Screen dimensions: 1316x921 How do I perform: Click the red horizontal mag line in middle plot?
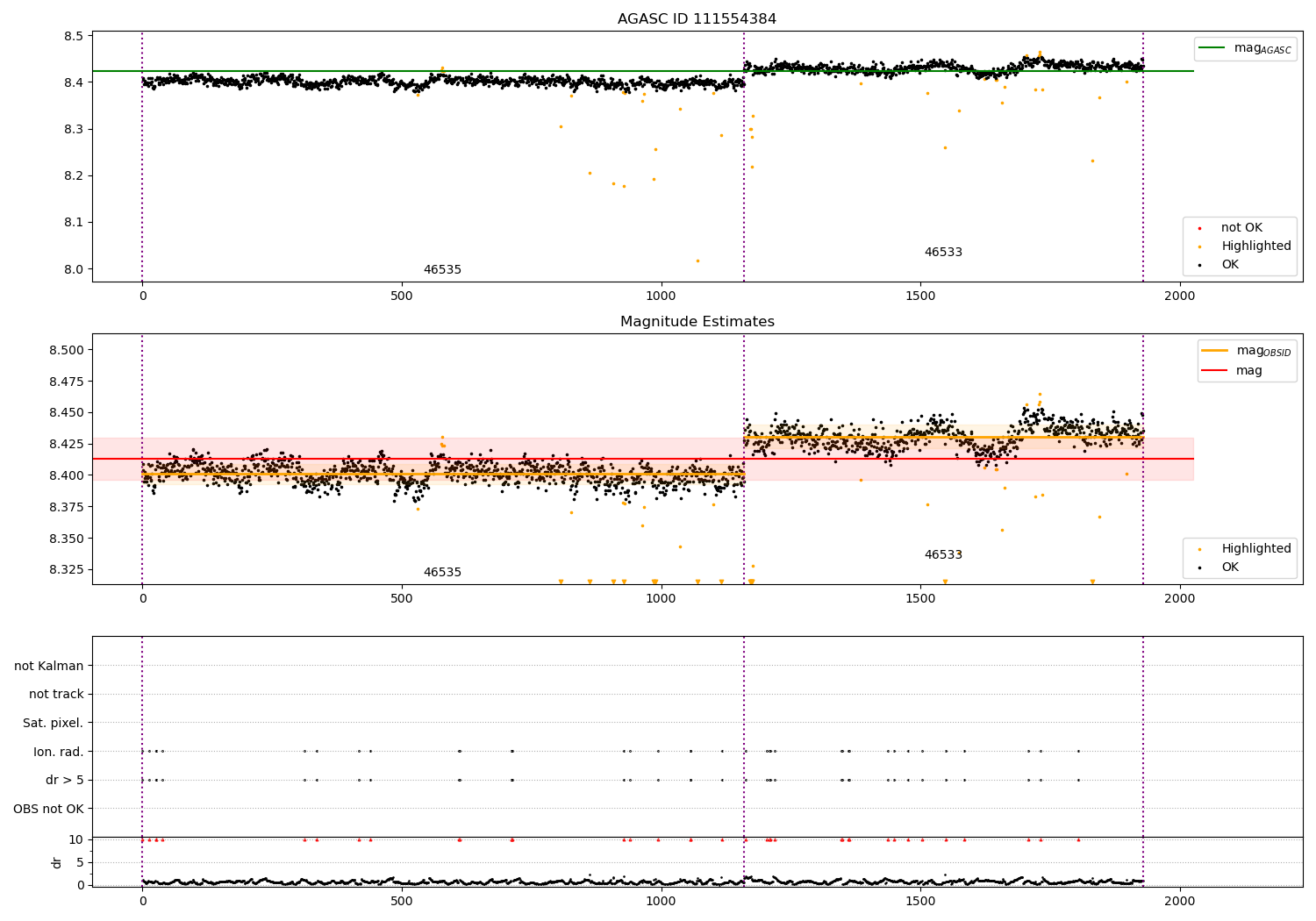(x=642, y=459)
